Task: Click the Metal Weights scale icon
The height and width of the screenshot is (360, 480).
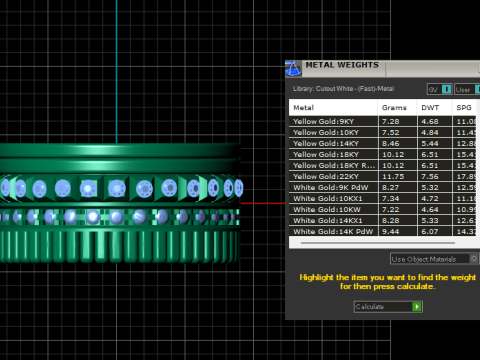Action: tap(293, 68)
